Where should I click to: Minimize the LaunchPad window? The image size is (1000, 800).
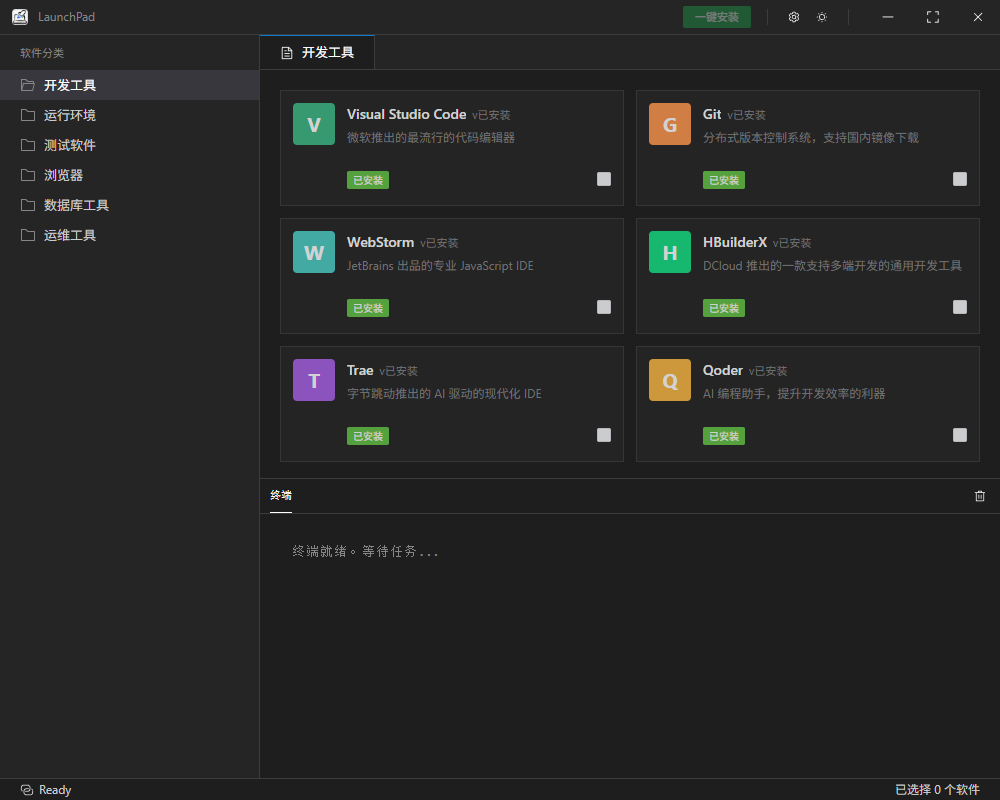(888, 17)
